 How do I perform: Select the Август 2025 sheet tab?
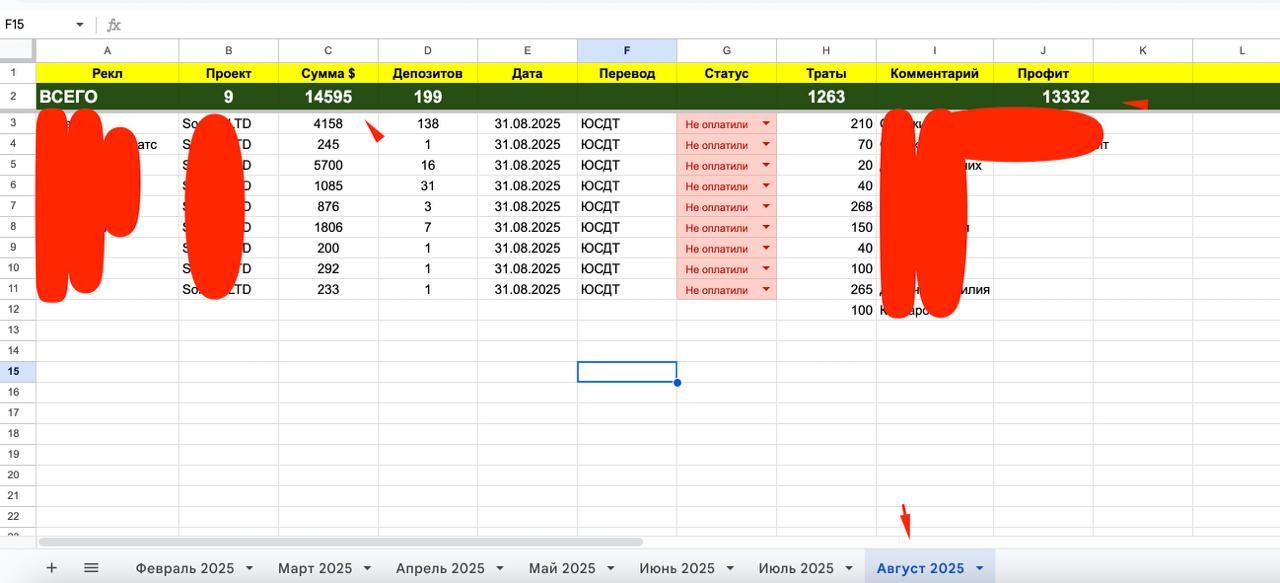click(921, 568)
